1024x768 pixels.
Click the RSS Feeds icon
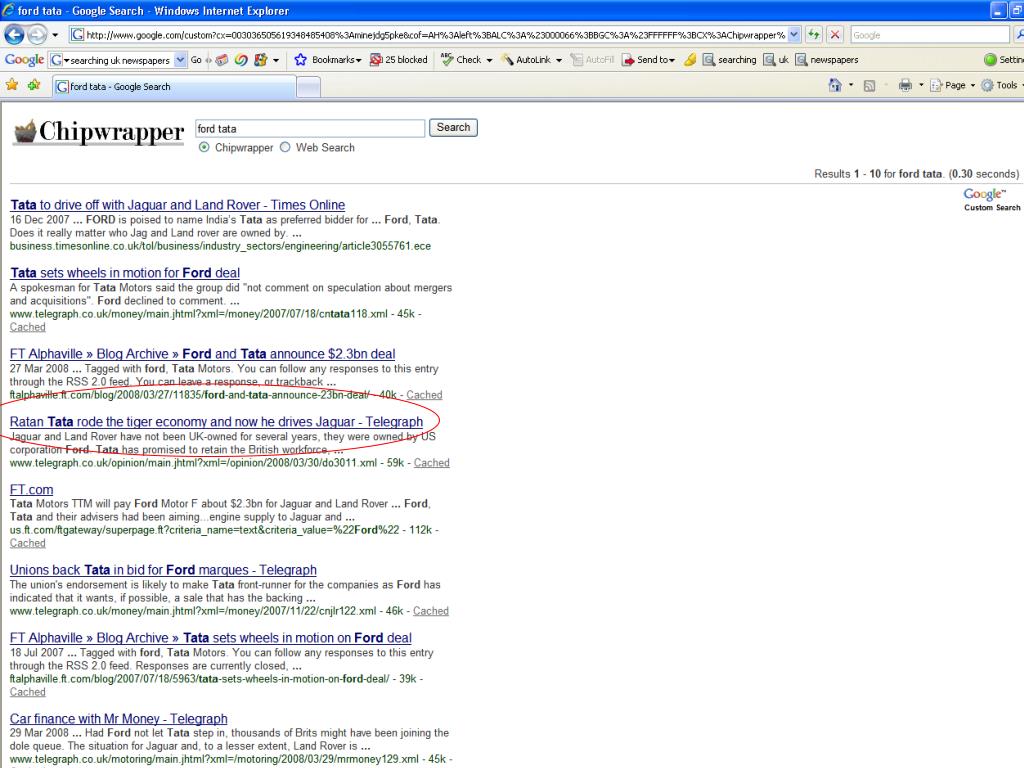click(x=869, y=86)
